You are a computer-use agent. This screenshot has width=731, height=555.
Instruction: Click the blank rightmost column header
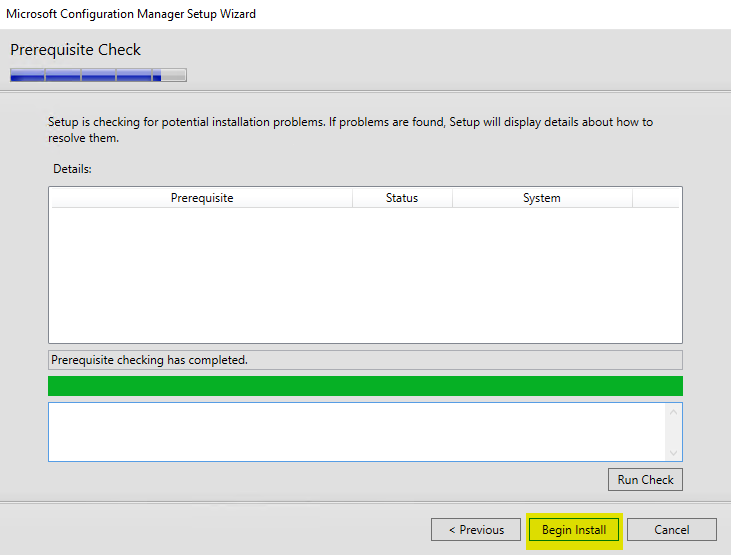click(656, 198)
